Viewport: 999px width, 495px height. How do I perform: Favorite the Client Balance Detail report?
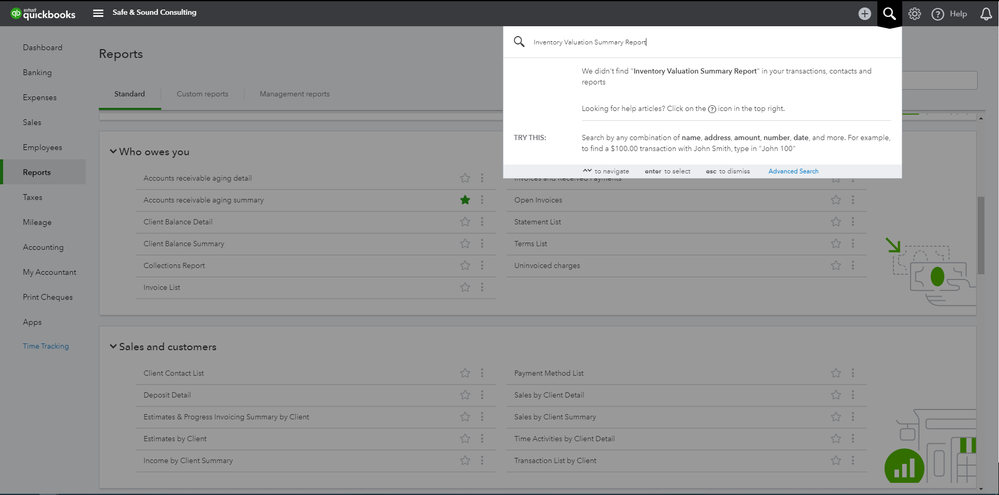coord(465,222)
